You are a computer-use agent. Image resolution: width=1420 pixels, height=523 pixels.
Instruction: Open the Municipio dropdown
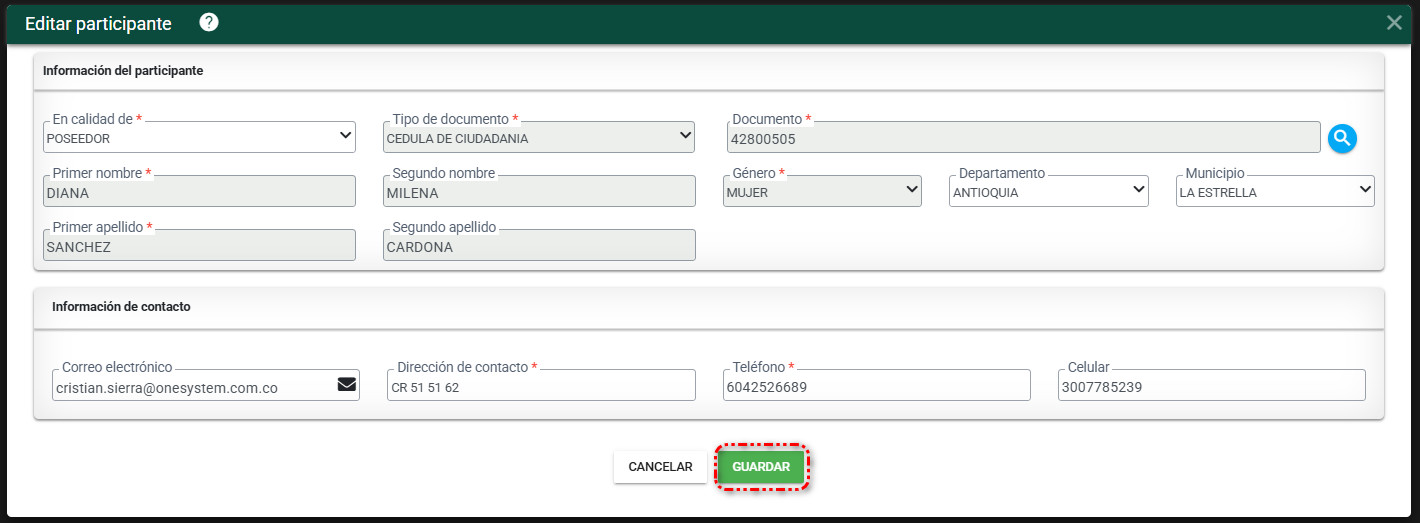pos(1275,191)
